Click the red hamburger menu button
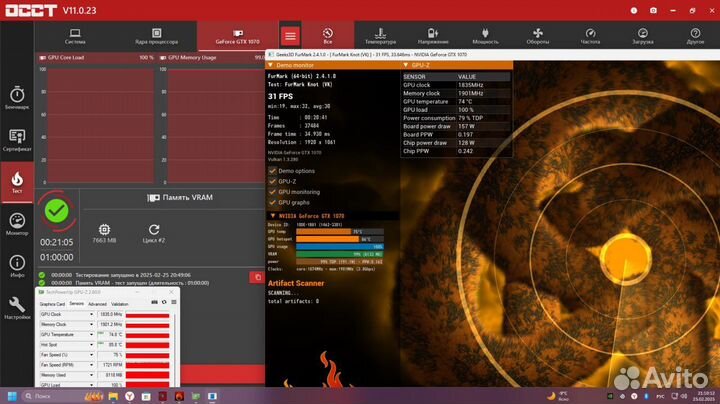 point(290,36)
